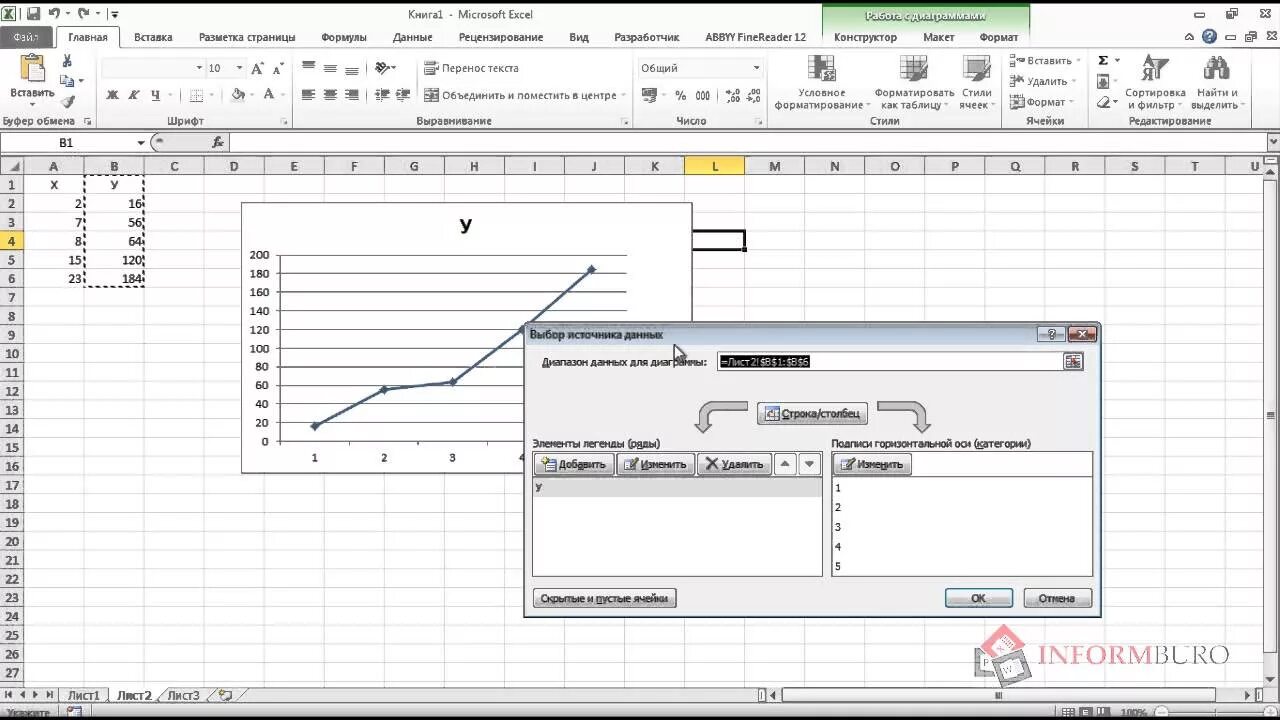The image size is (1280, 720).
Task: Align cell text to the left
Action: coord(308,95)
